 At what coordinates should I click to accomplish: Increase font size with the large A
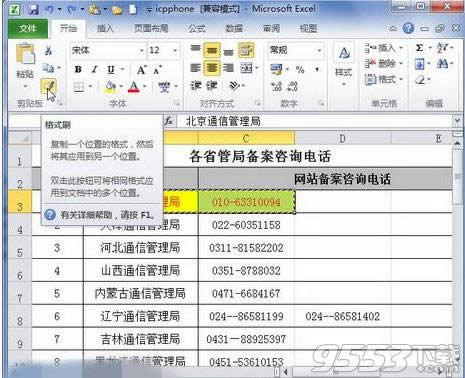pos(141,70)
